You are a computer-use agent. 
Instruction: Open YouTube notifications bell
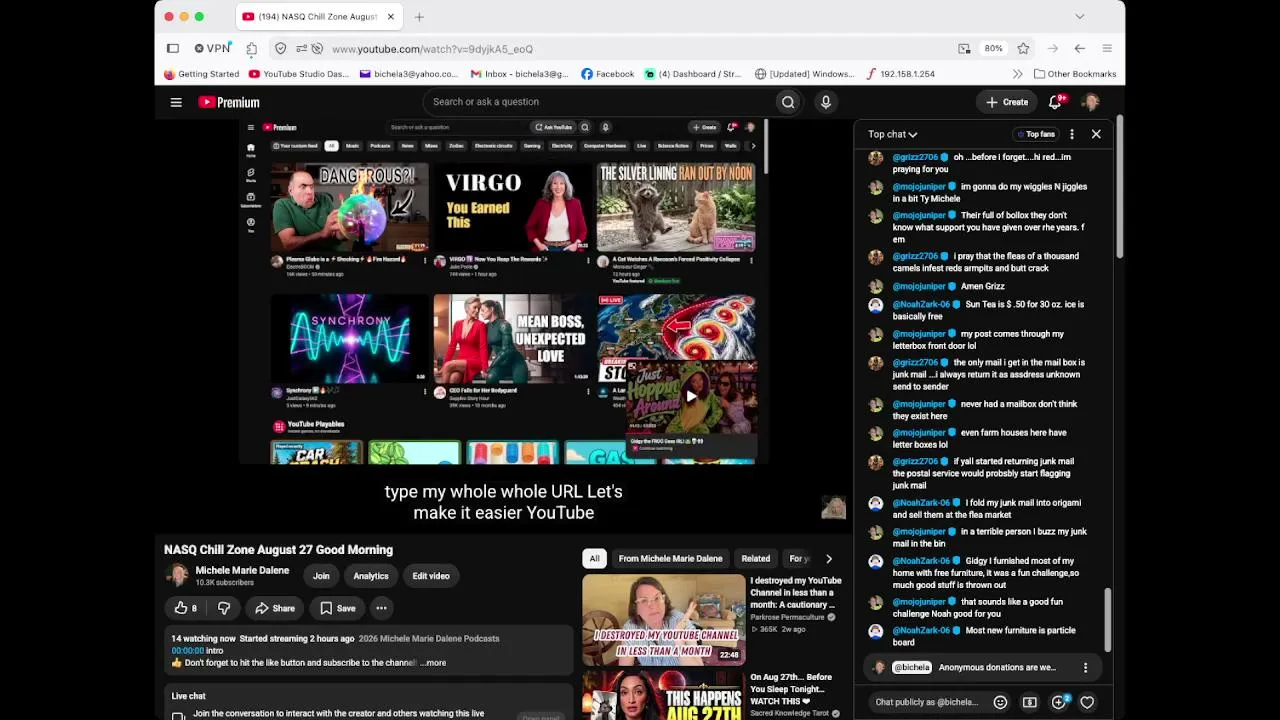point(1055,102)
